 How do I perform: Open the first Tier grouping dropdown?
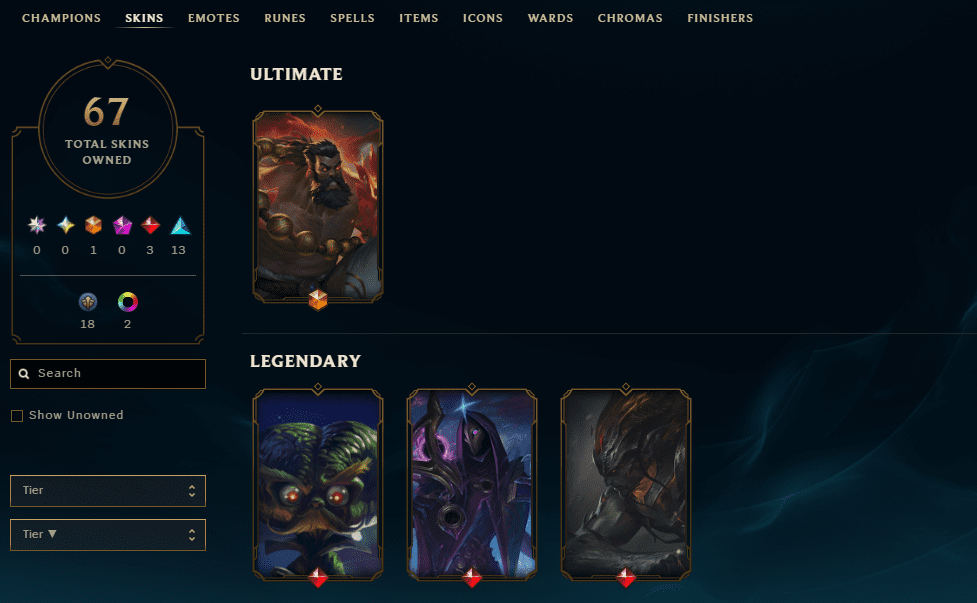pos(108,491)
